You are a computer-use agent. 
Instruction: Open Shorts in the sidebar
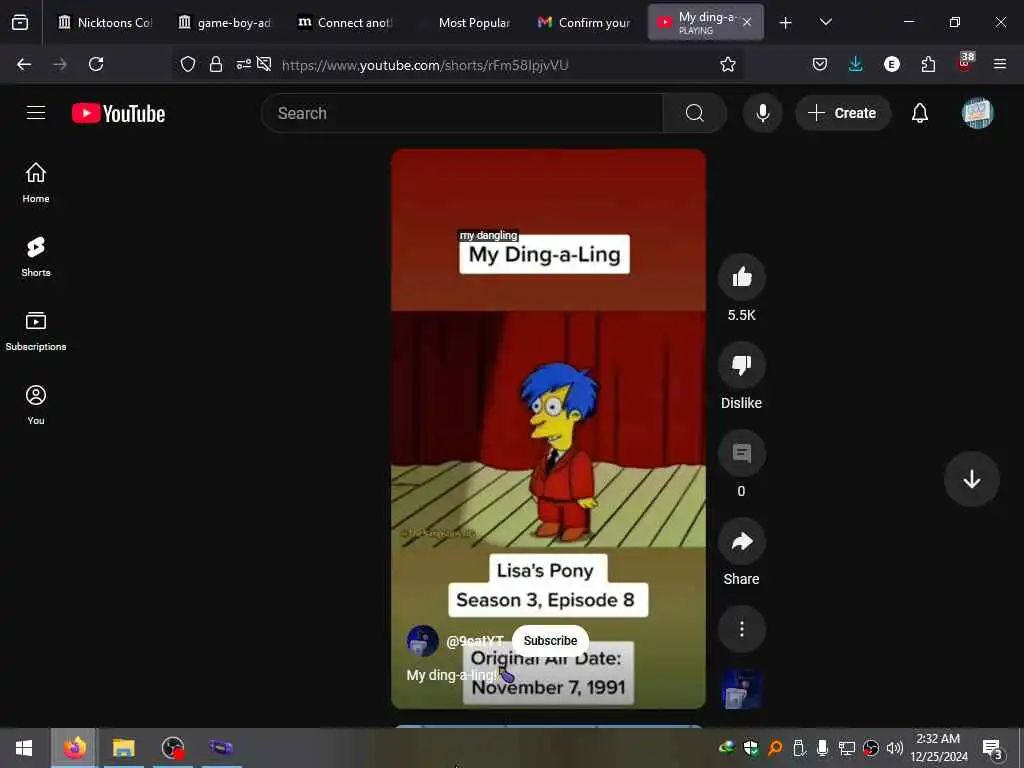coord(36,257)
